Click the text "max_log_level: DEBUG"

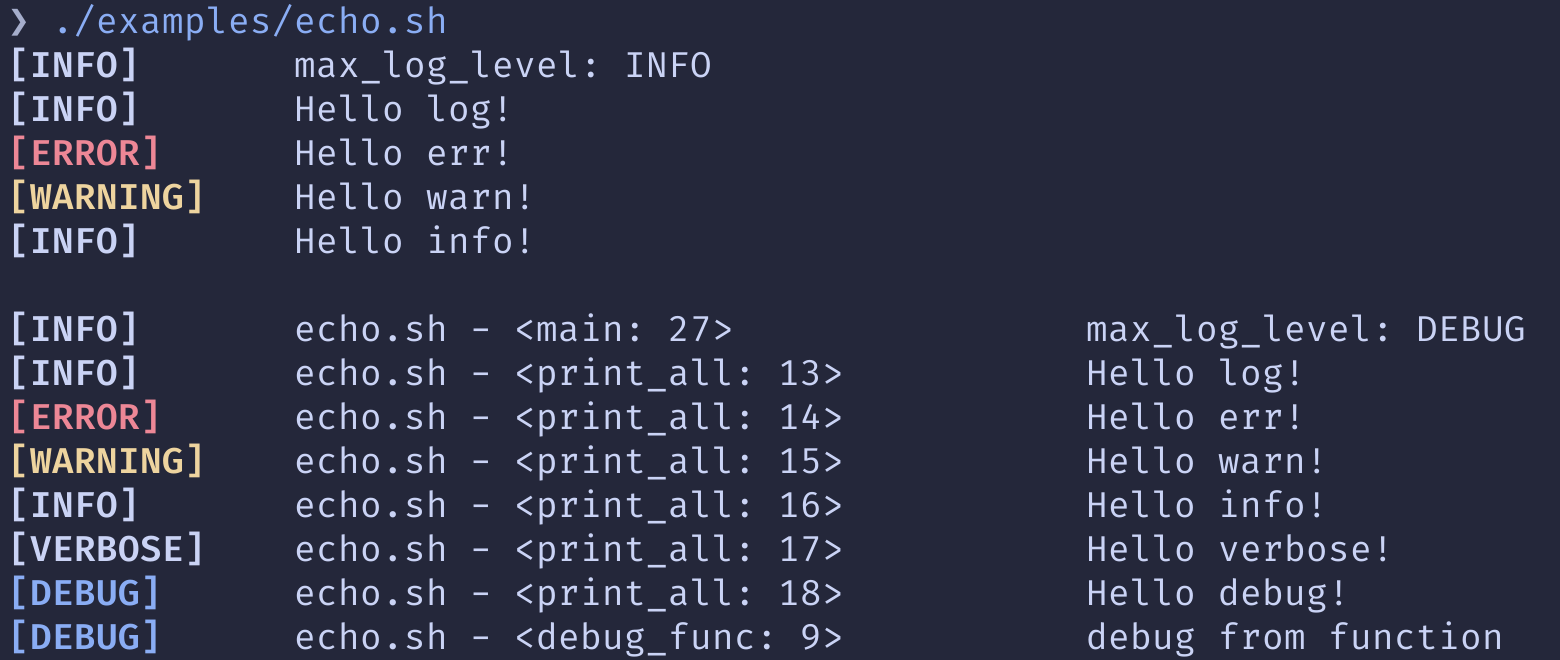tap(1306, 329)
